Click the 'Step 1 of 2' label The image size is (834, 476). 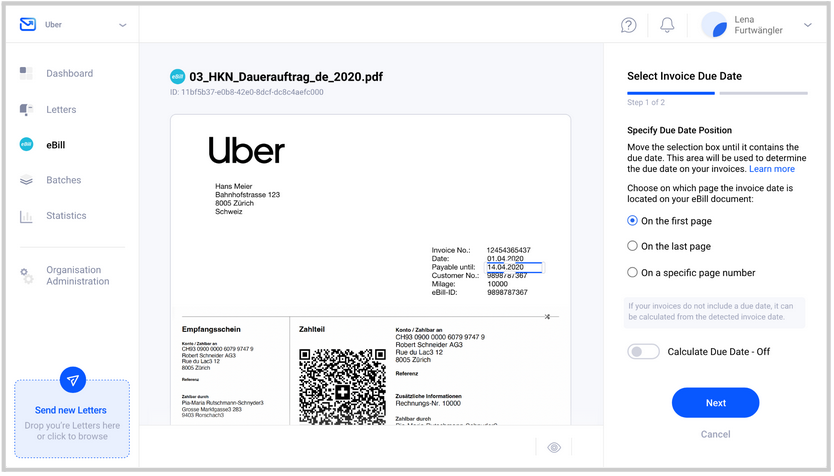point(646,102)
